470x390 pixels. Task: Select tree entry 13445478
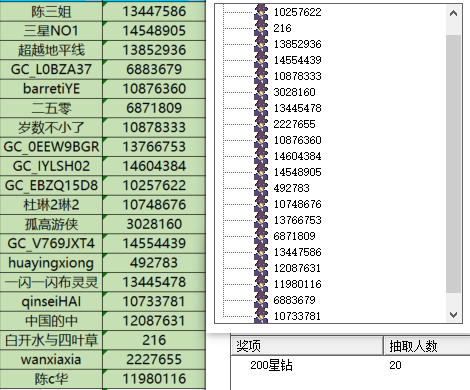tap(297, 108)
